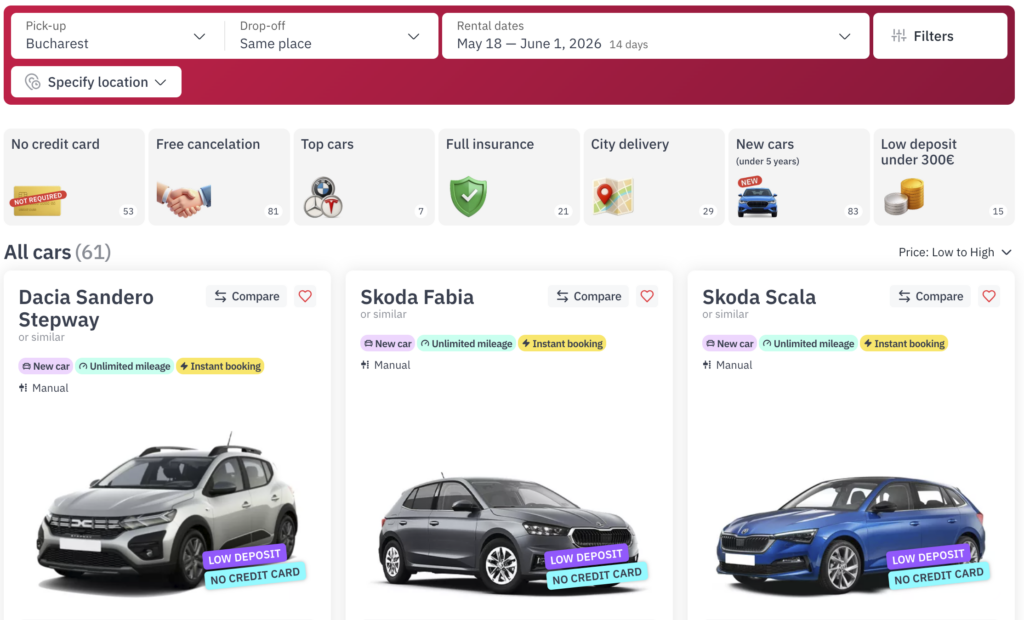
Task: Click the gold coins icon in Low deposit
Action: pyautogui.click(x=904, y=197)
